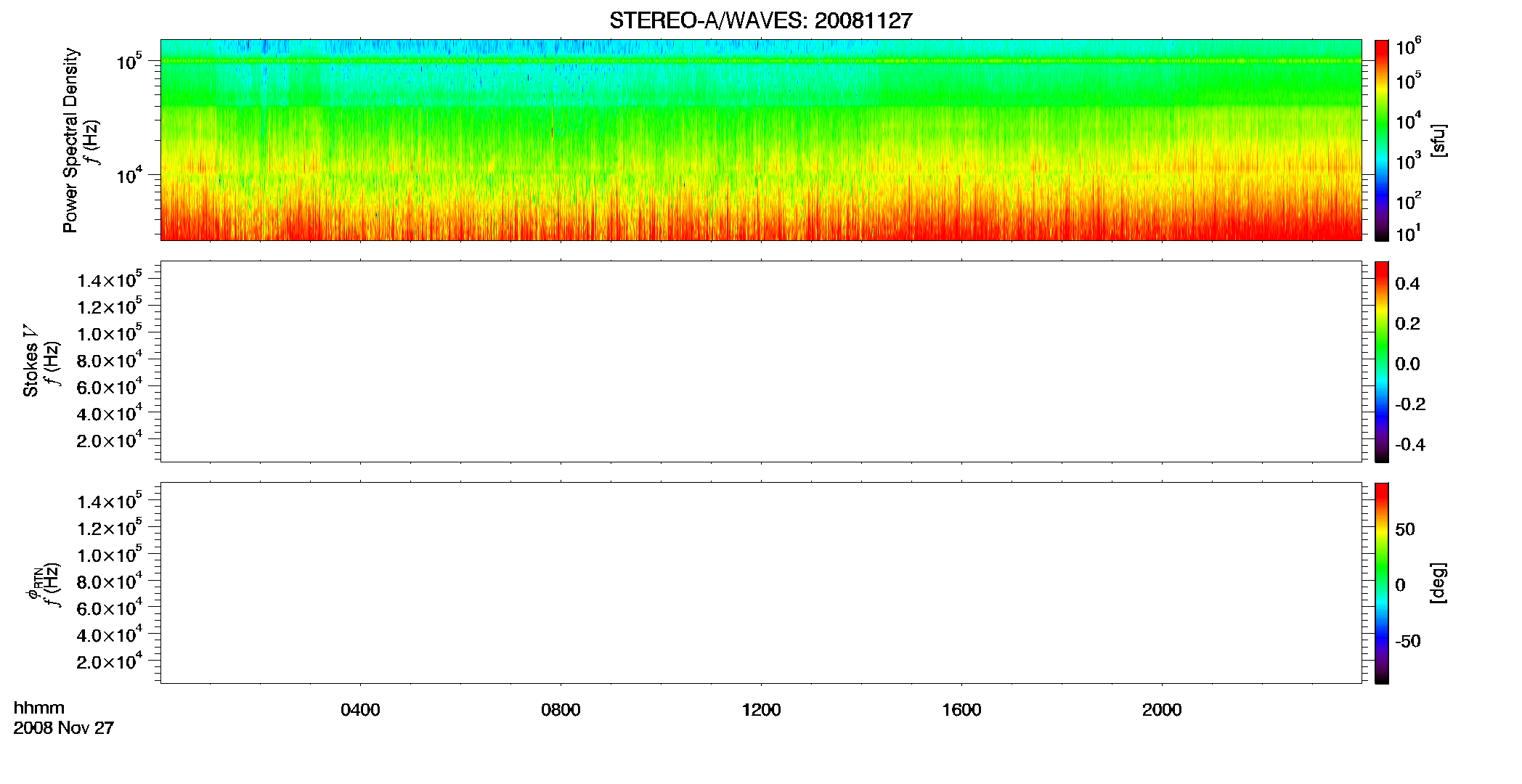Screen dimensions: 1522x784
Task: Click the Power Spectral Density axis label
Action: click(x=70, y=140)
